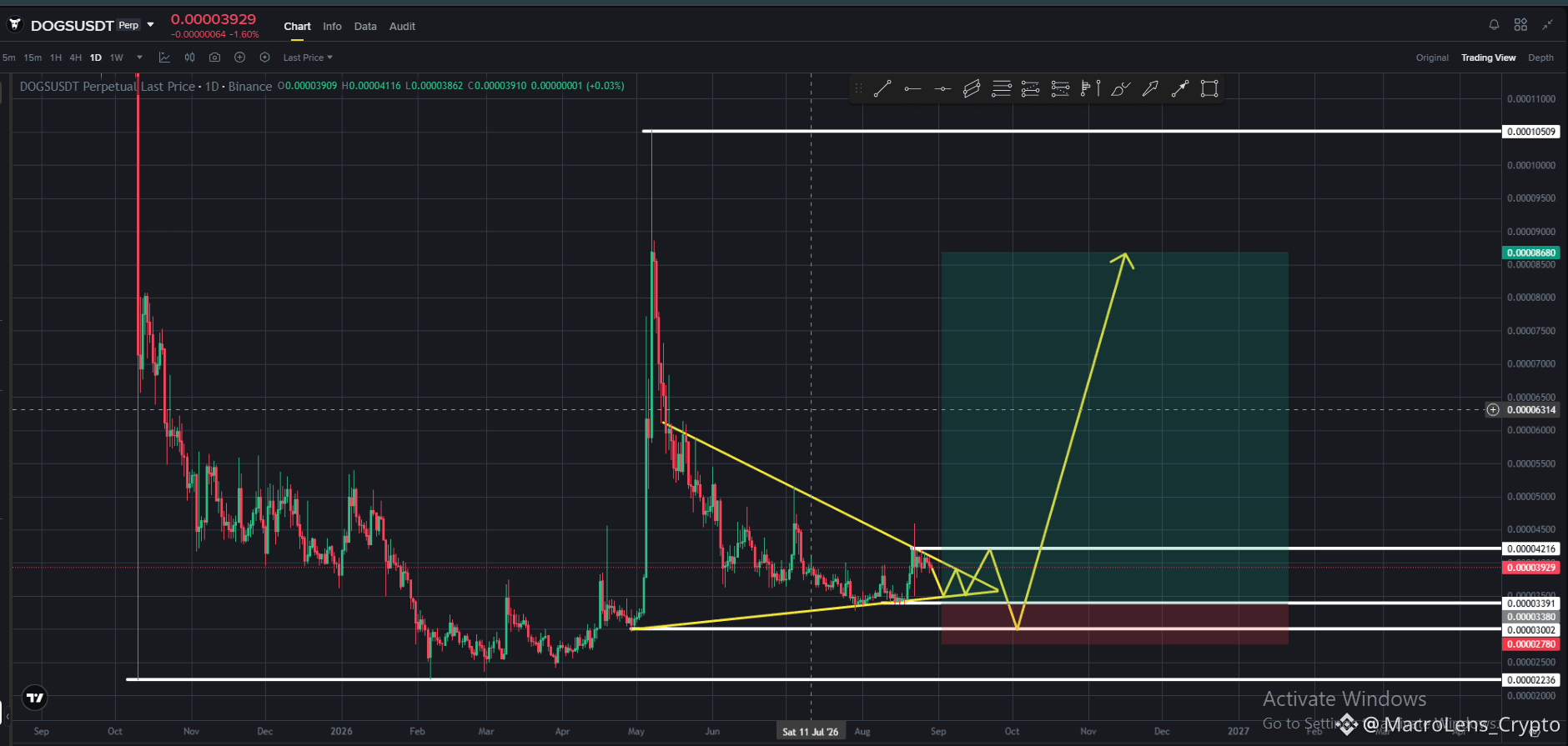Take a chart snapshot with camera icon
The width and height of the screenshot is (1568, 746).
(214, 58)
